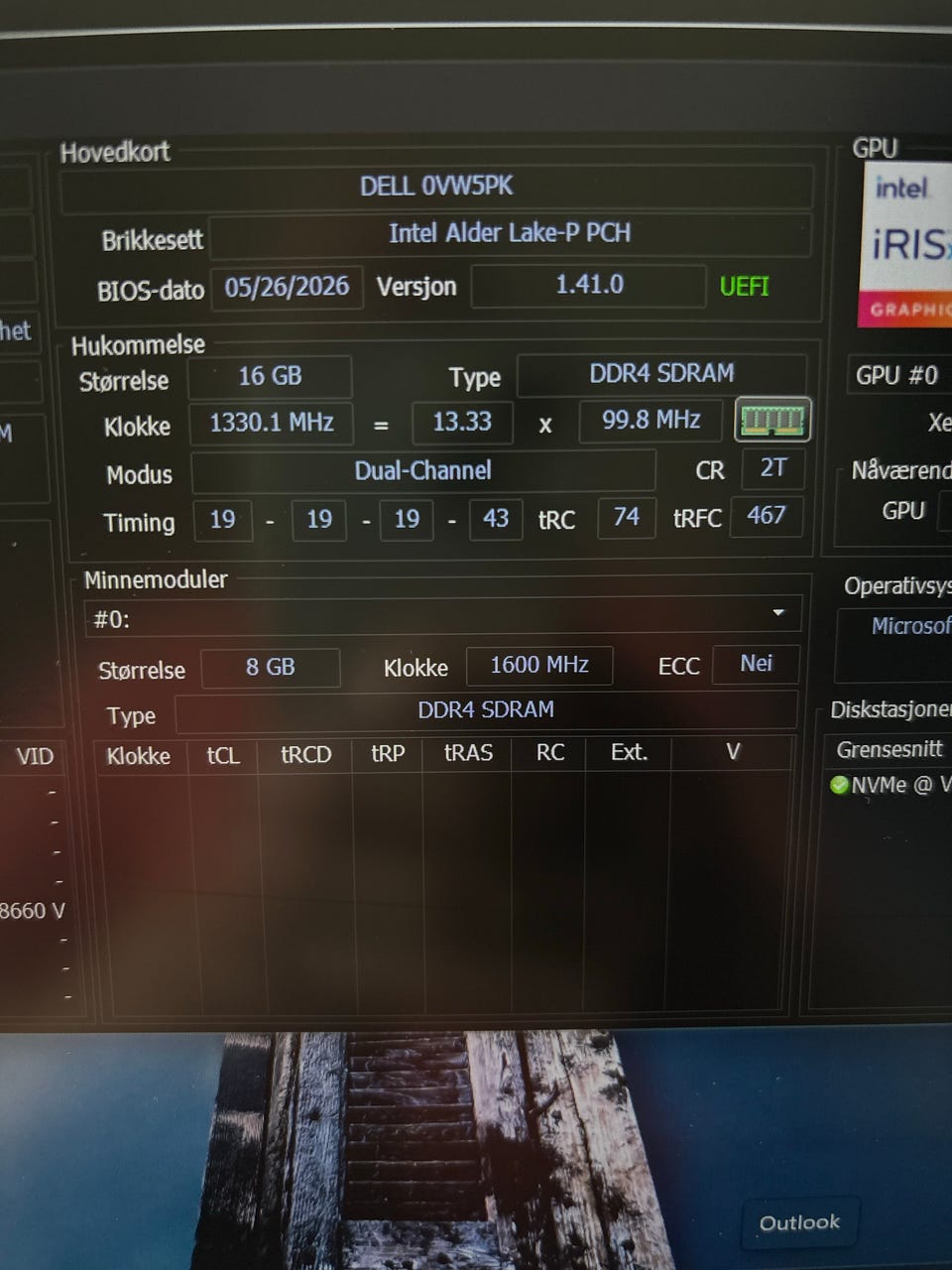Click the 99.8 MHz base clock value
The height and width of the screenshot is (1270, 952).
coord(651,421)
